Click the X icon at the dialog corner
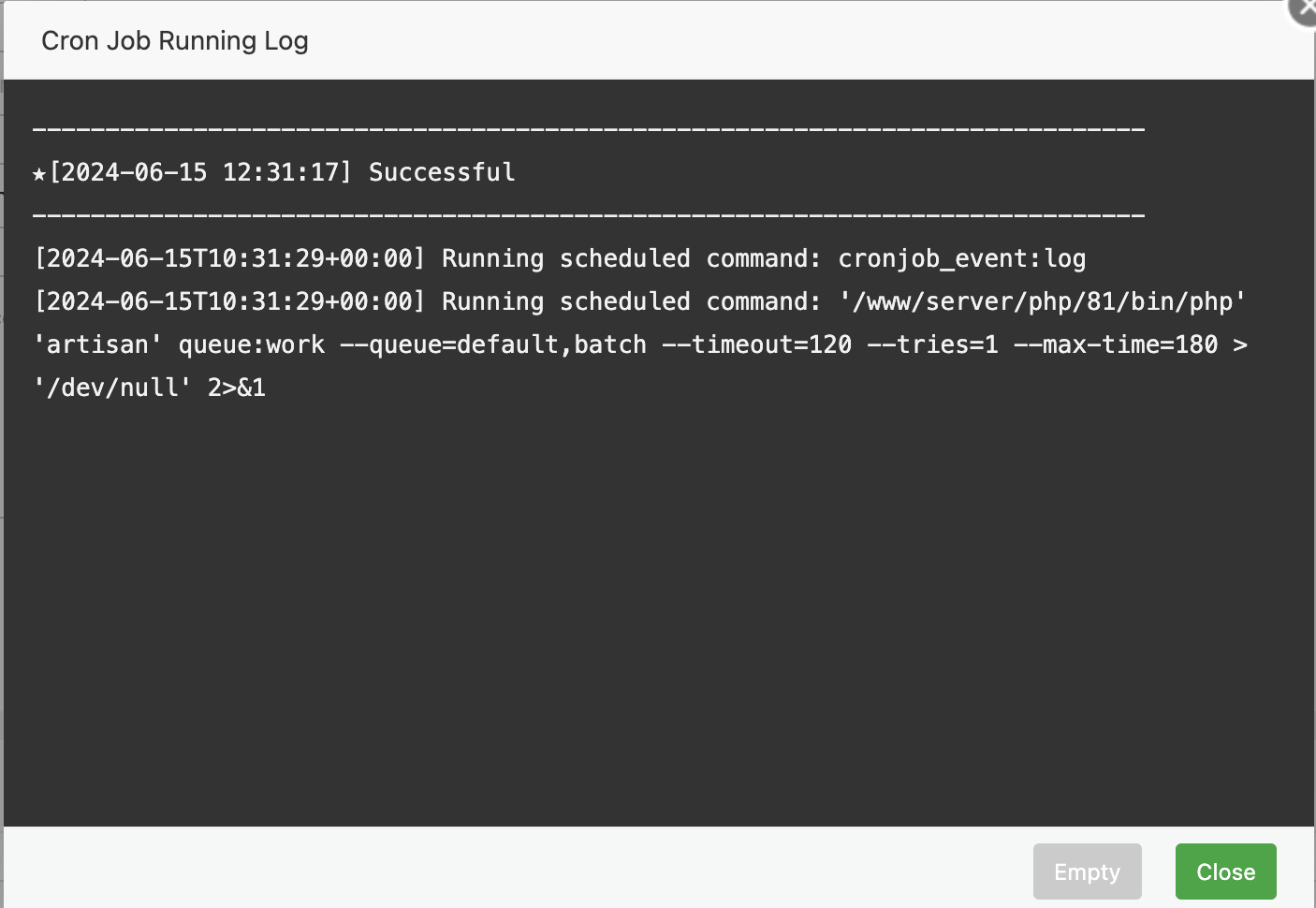1316x908 pixels. tap(1306, 8)
